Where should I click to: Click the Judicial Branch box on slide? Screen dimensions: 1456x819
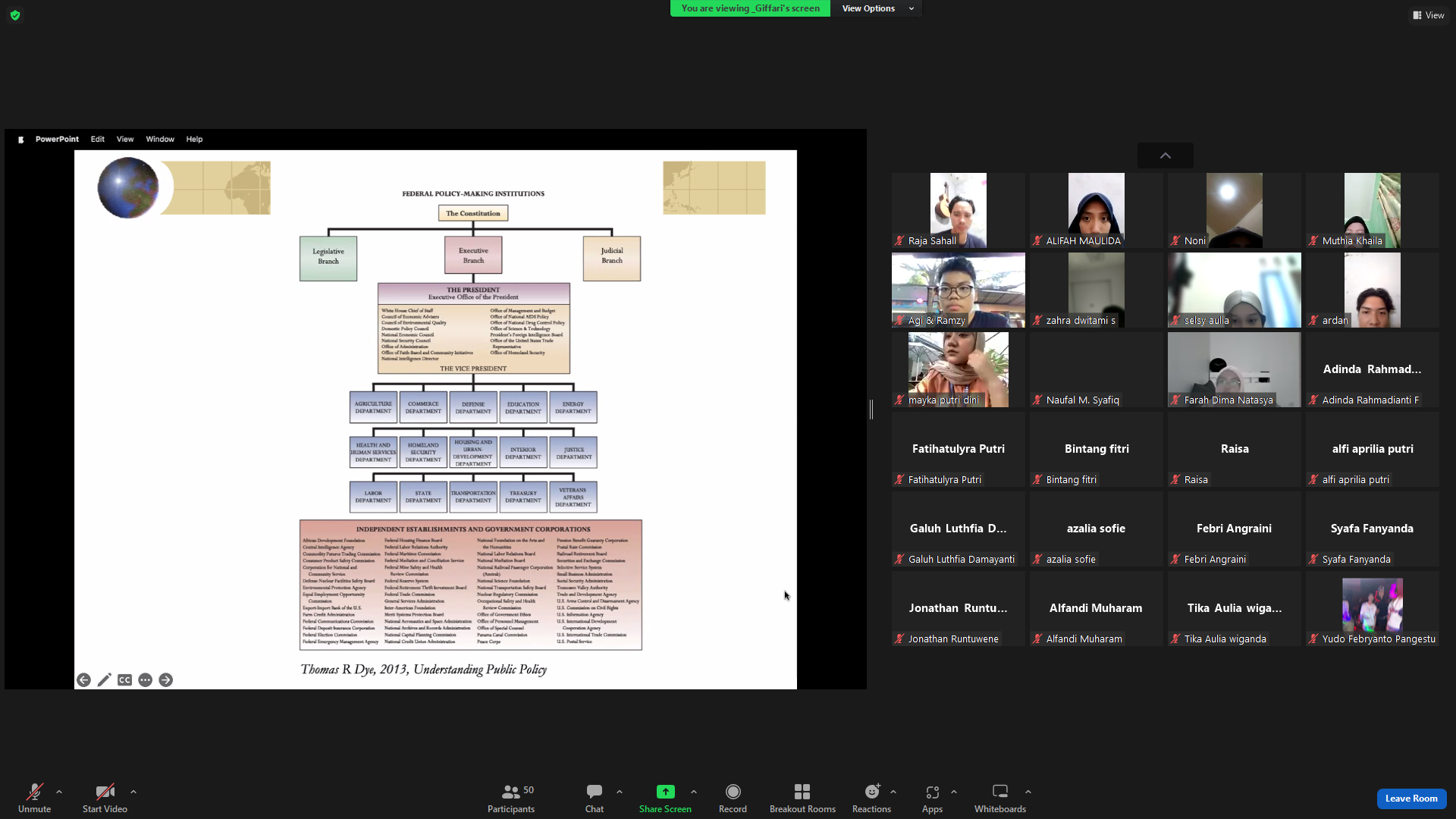click(612, 258)
